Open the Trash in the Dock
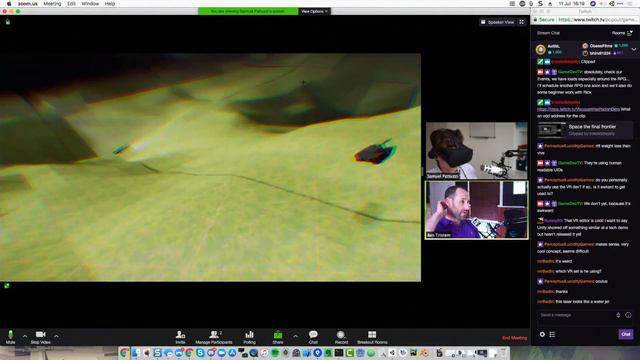Screen dimensions: 640x360 [504, 353]
